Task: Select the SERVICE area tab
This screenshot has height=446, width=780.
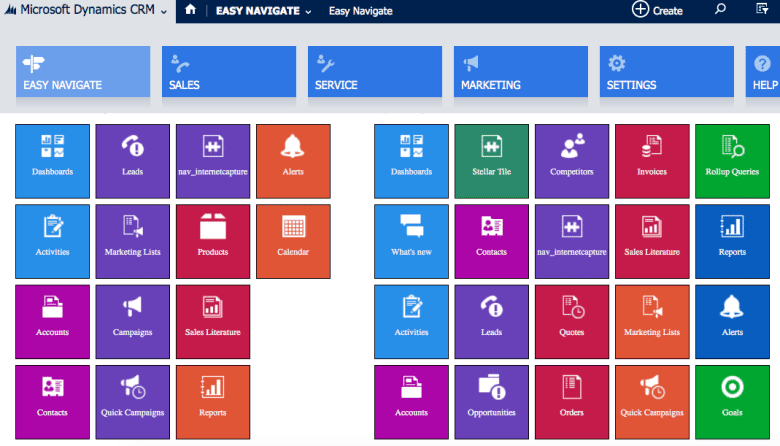Action: point(375,72)
